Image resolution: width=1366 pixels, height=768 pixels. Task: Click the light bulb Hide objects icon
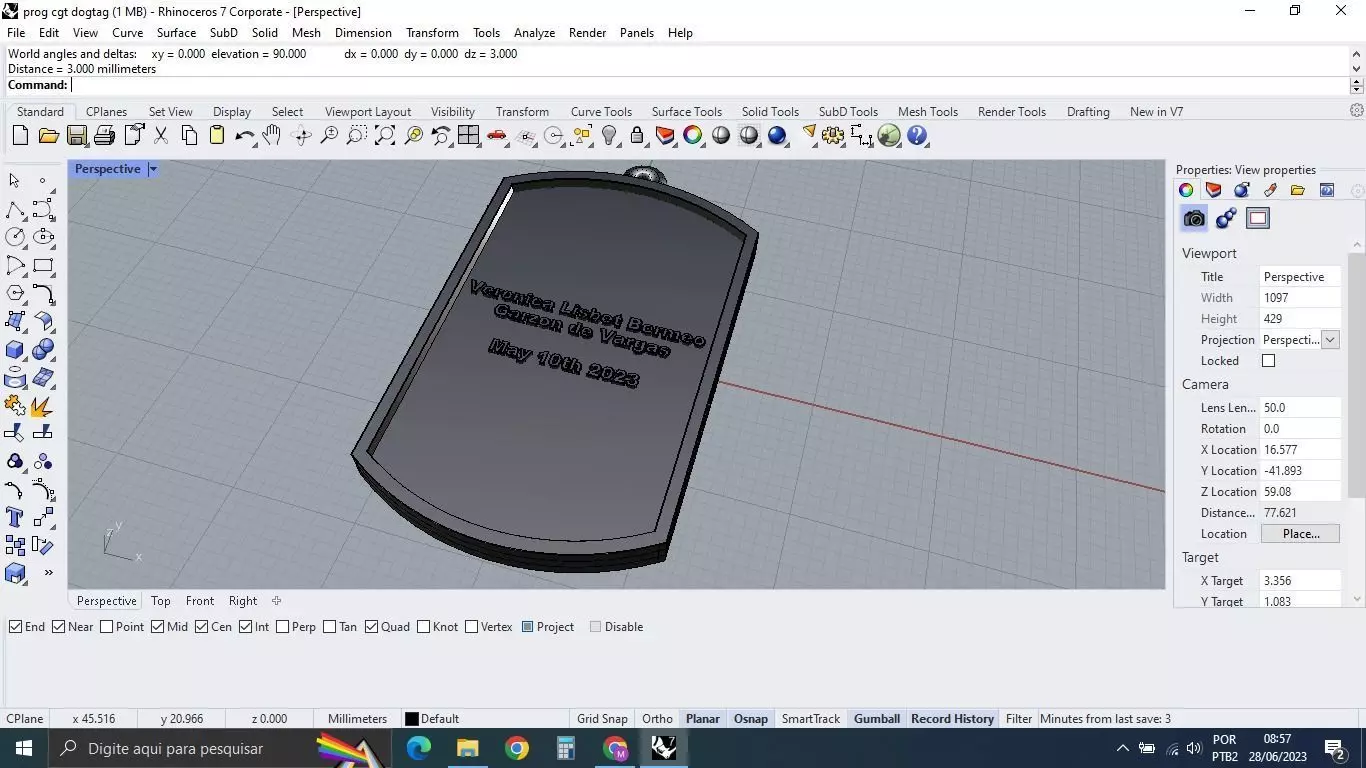[x=609, y=136]
